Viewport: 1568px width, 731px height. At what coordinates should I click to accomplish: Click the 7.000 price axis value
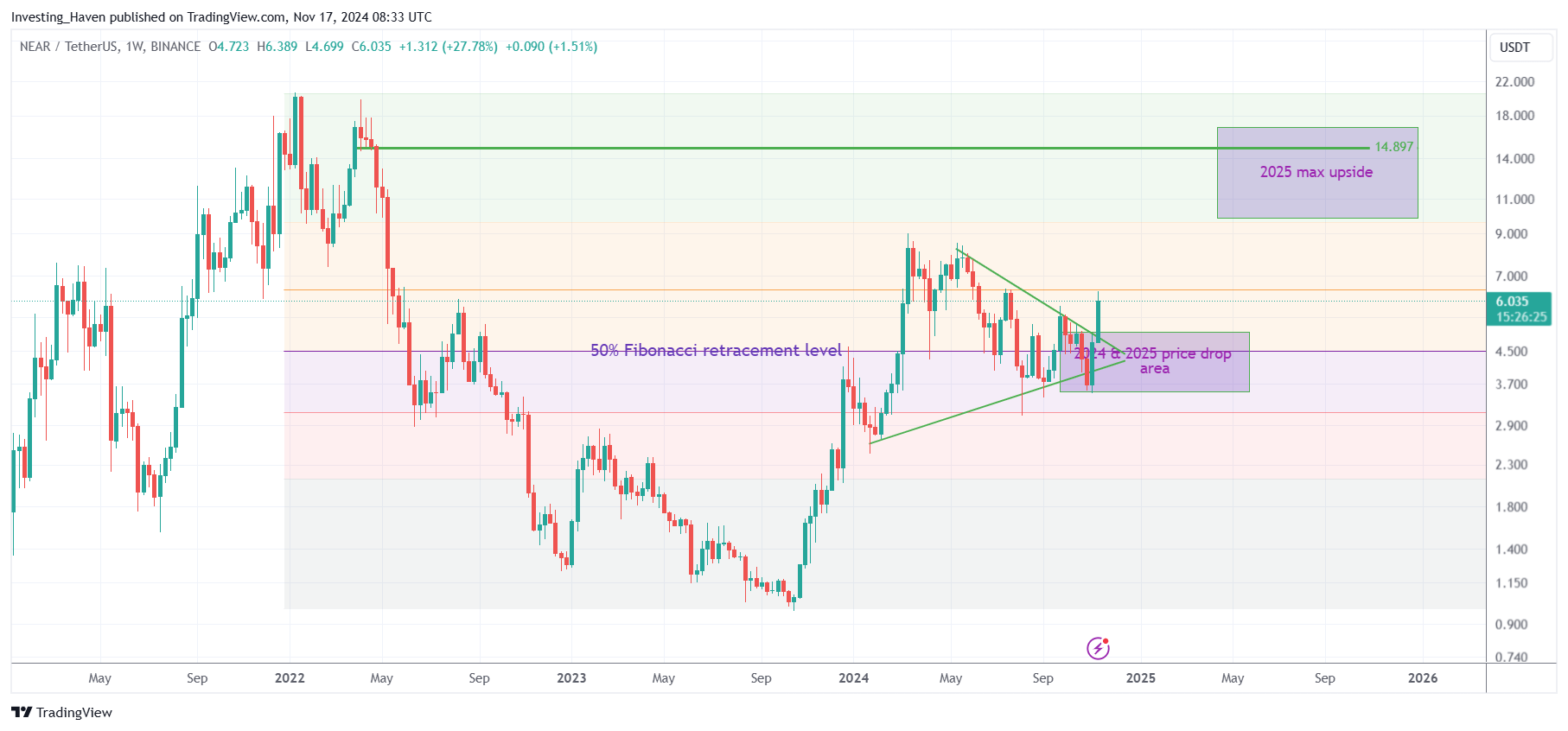tap(1512, 277)
